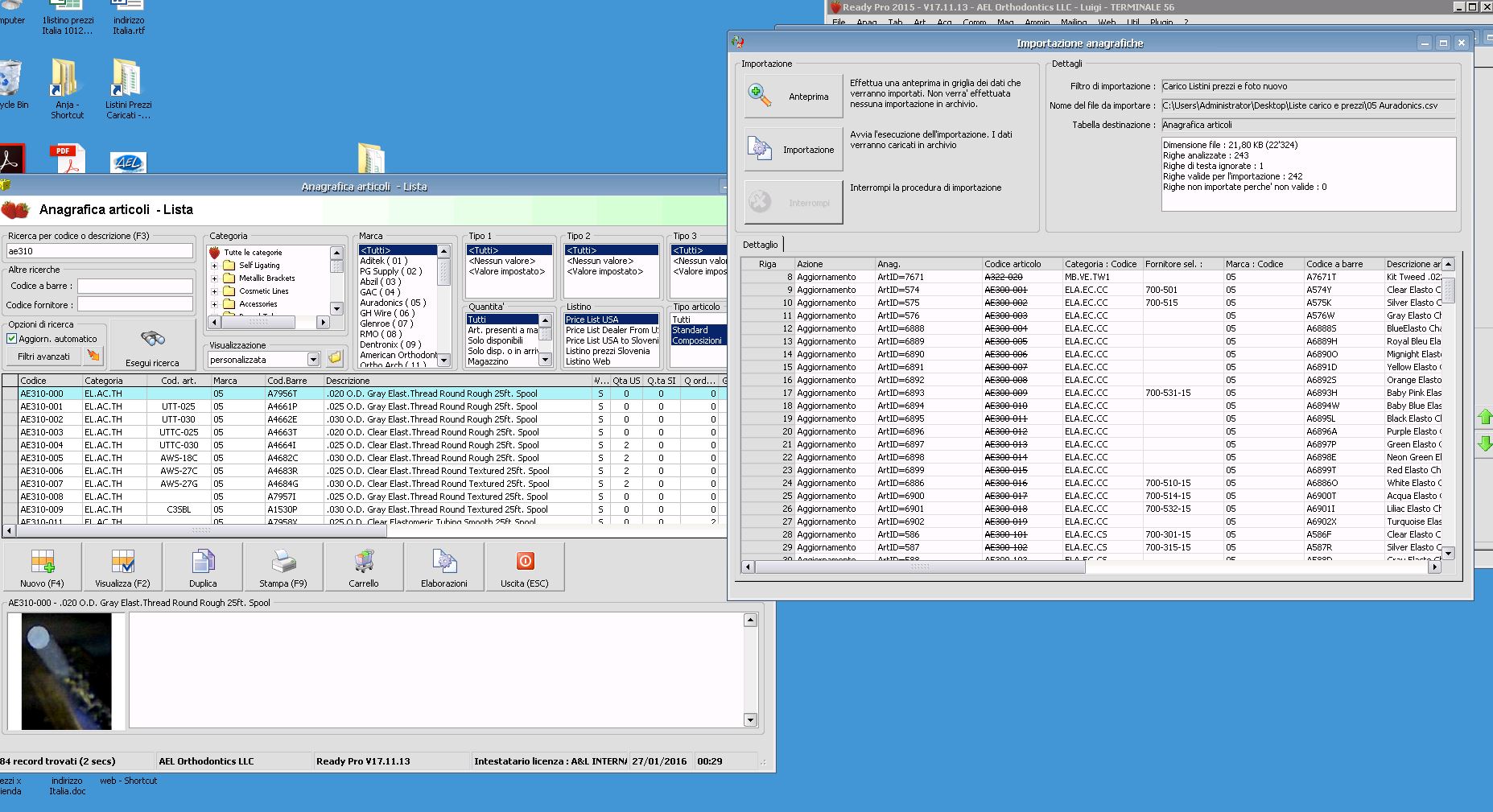This screenshot has height=812, width=1493.
Task: Click the article list horizontal scrollbar thumb
Action: tap(201, 530)
